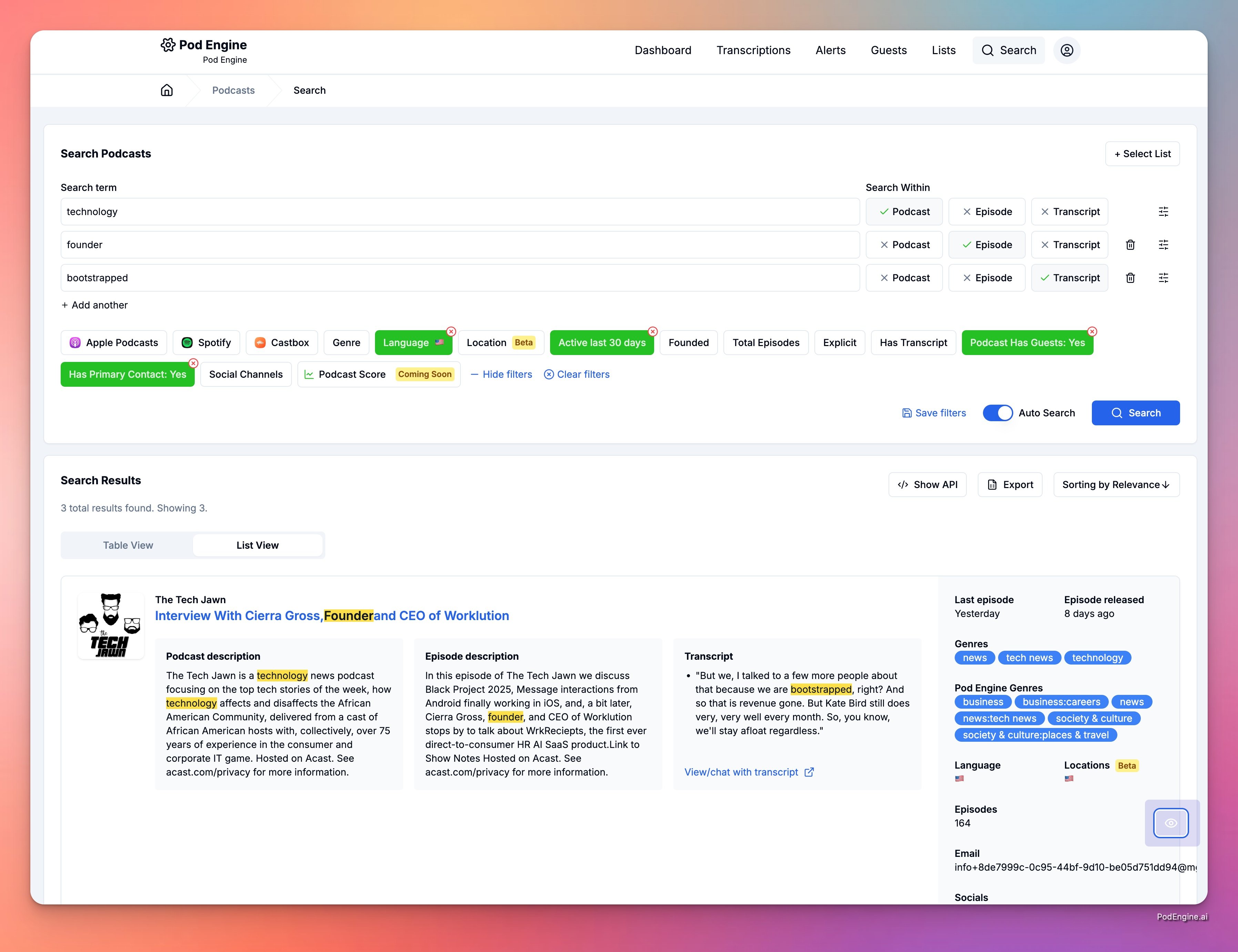Open the user account profile icon
This screenshot has height=952, width=1238.
click(1066, 50)
